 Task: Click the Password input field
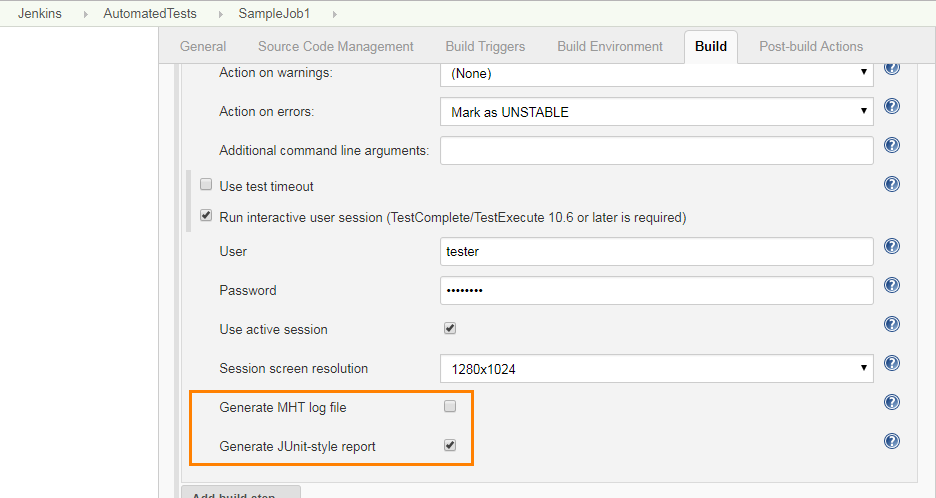[x=657, y=290]
